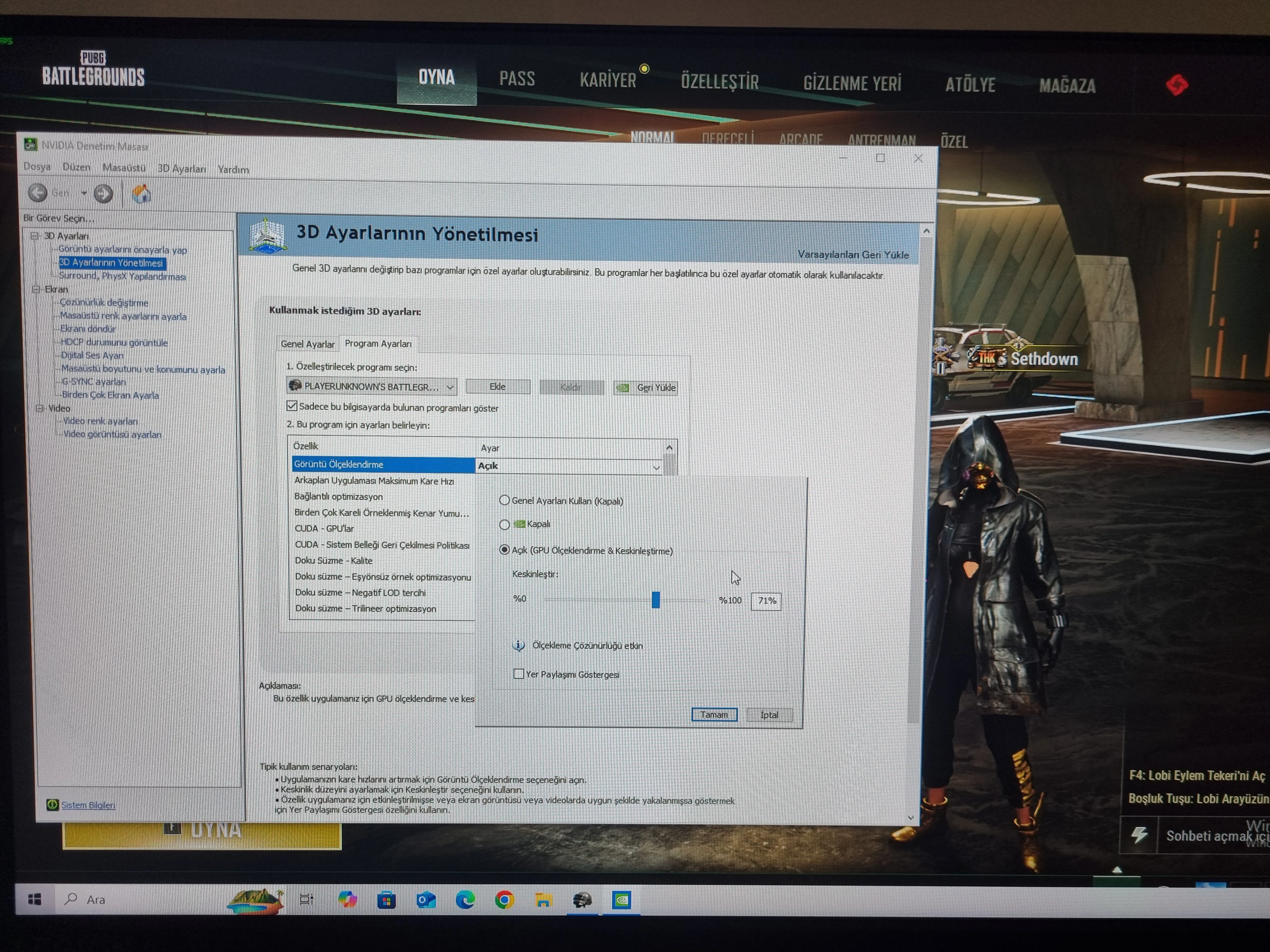The width and height of the screenshot is (1270, 952).
Task: Open the 3D Ayarları menu
Action: click(x=181, y=168)
